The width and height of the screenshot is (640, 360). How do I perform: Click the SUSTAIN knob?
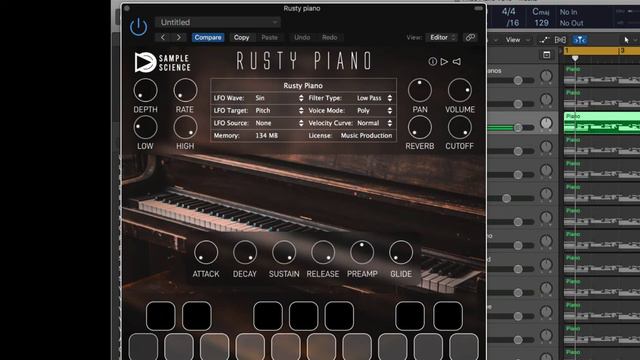coord(284,252)
